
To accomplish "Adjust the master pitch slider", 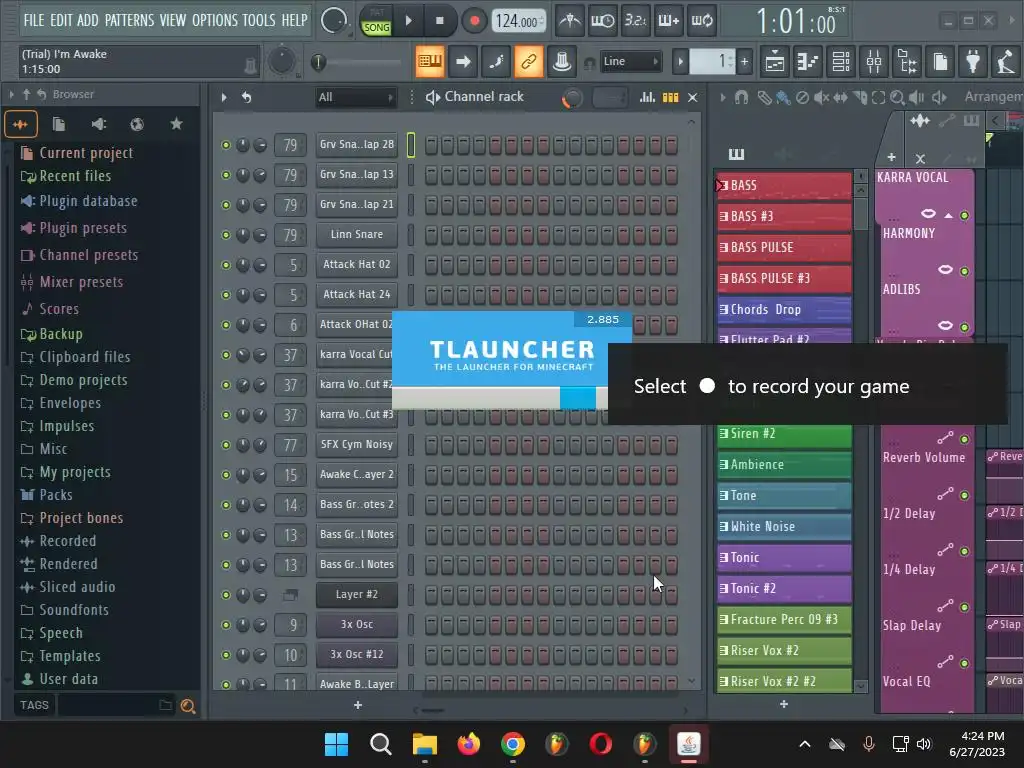I will (x=357, y=63).
